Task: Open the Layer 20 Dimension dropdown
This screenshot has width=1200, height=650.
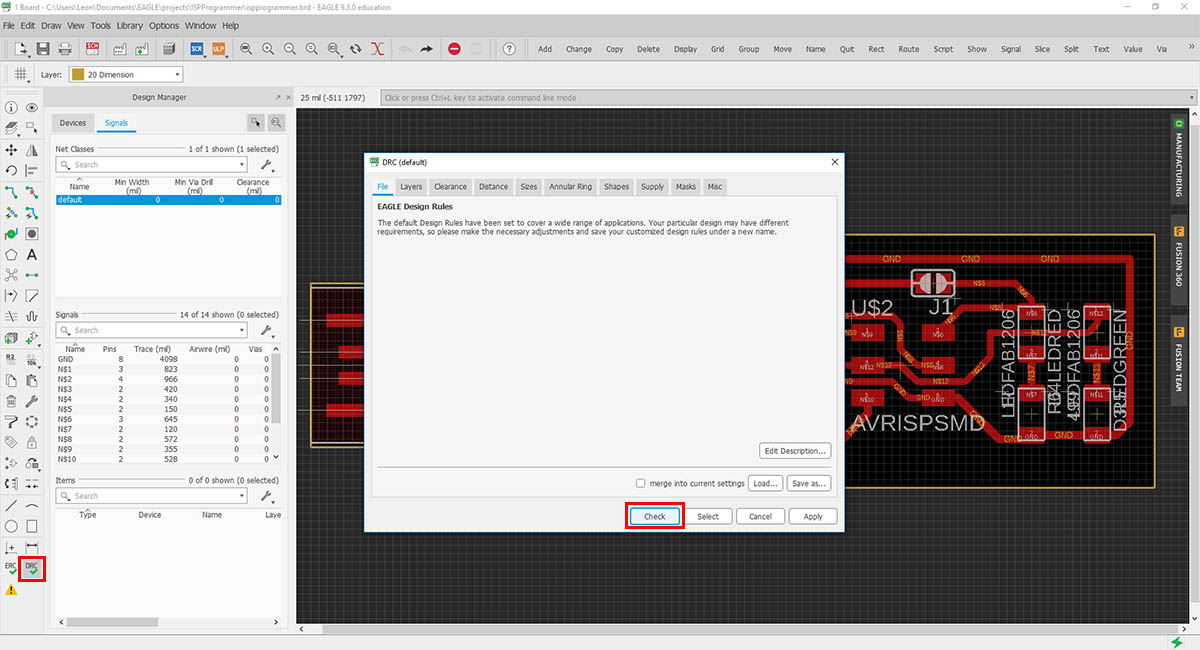Action: (x=126, y=75)
